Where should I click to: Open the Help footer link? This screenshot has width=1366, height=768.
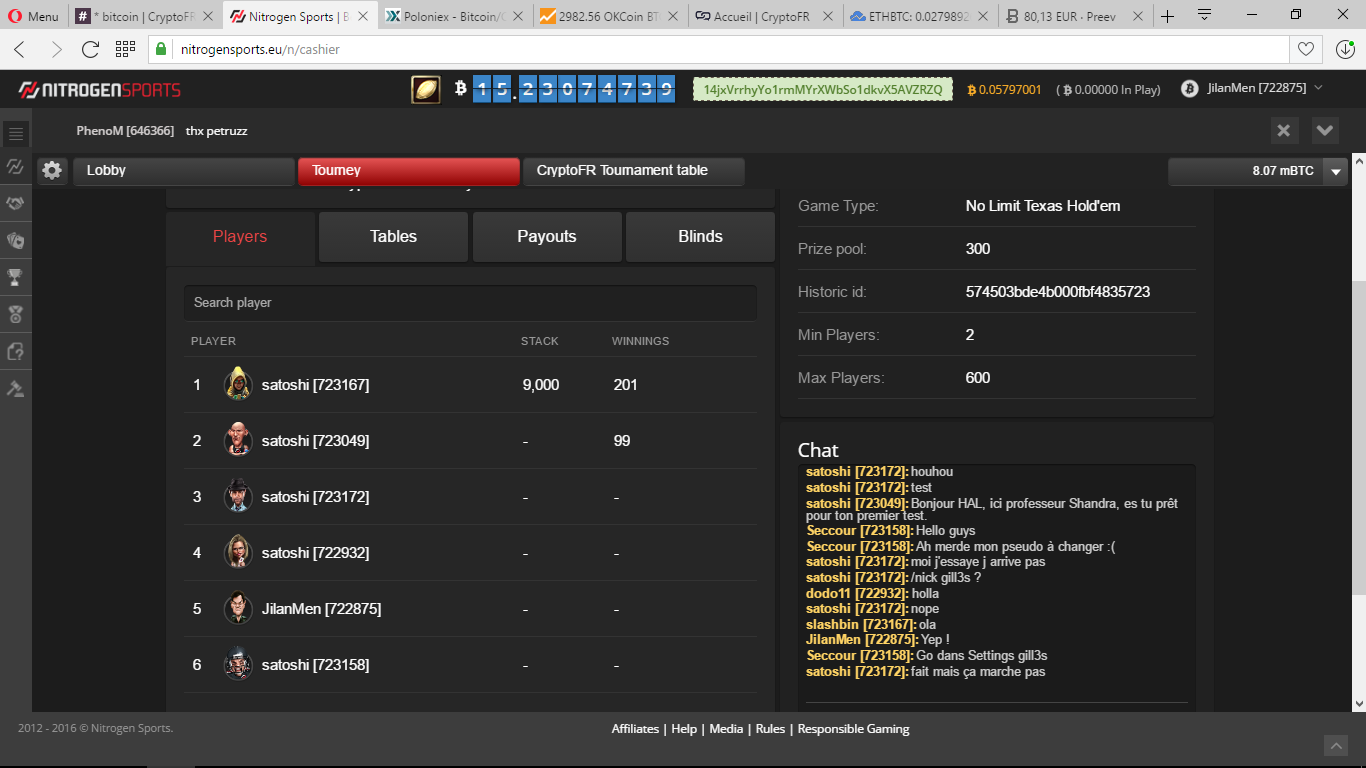pyautogui.click(x=684, y=729)
